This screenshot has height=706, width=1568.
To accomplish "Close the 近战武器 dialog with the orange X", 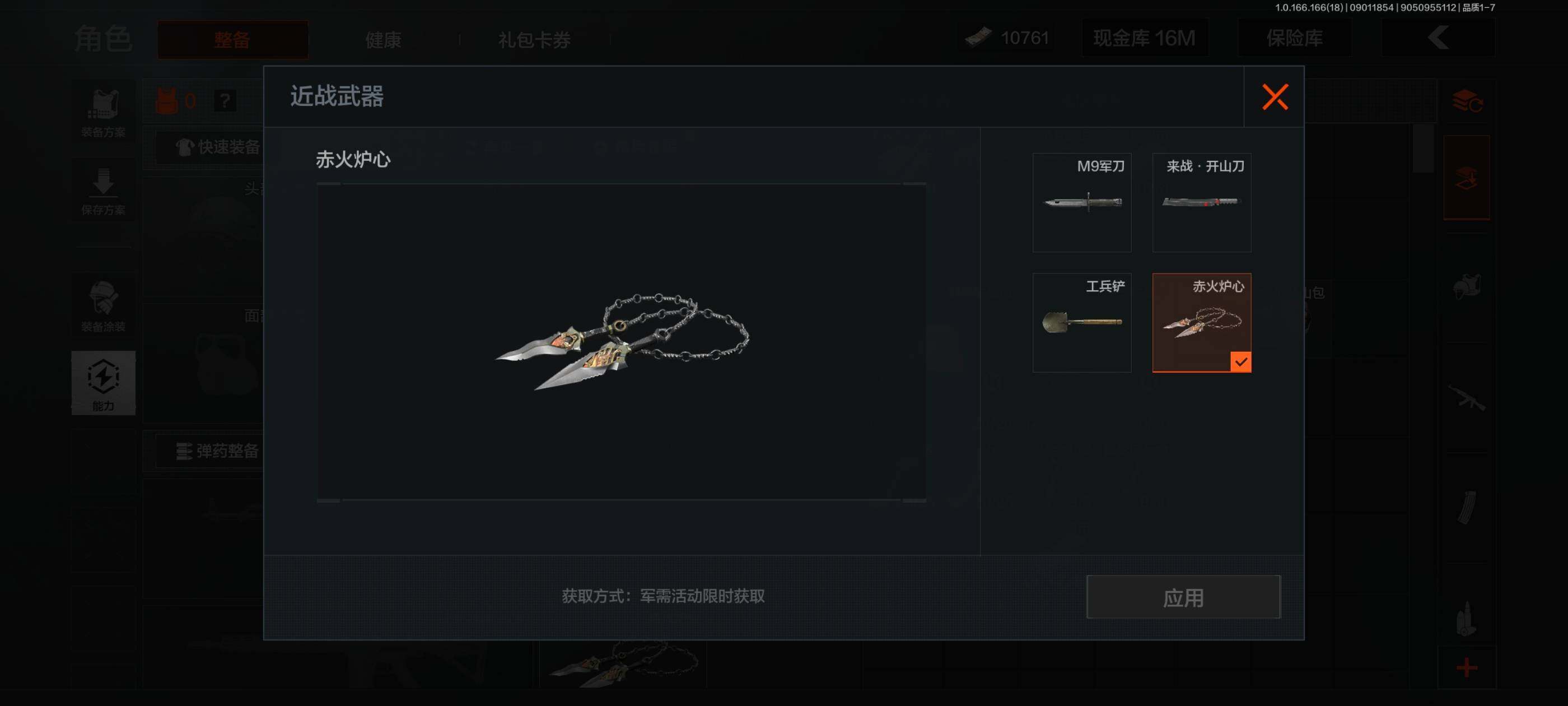I will click(x=1274, y=97).
